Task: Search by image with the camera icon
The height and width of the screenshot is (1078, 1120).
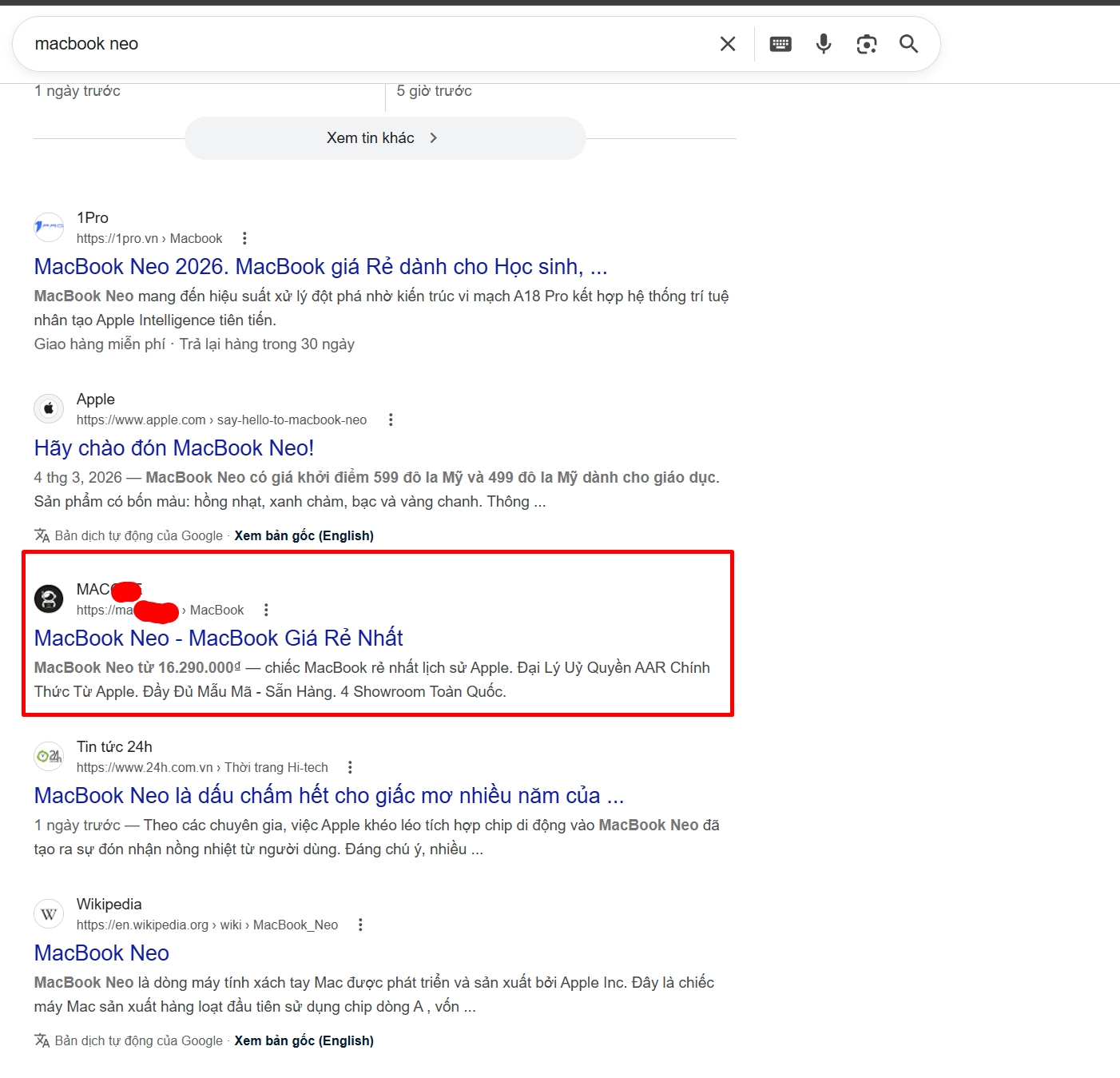Action: point(867,44)
